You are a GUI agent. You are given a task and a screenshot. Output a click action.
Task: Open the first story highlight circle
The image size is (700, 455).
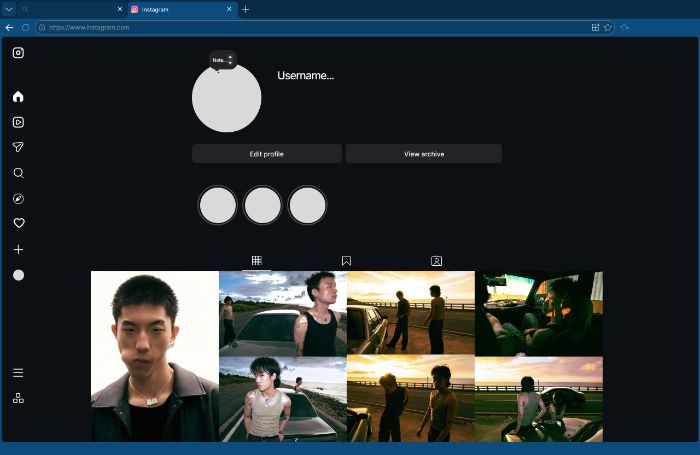[218, 205]
